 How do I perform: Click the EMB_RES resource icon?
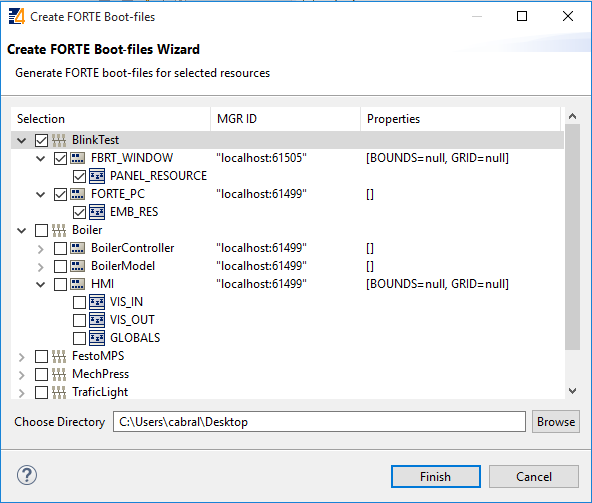point(97,212)
